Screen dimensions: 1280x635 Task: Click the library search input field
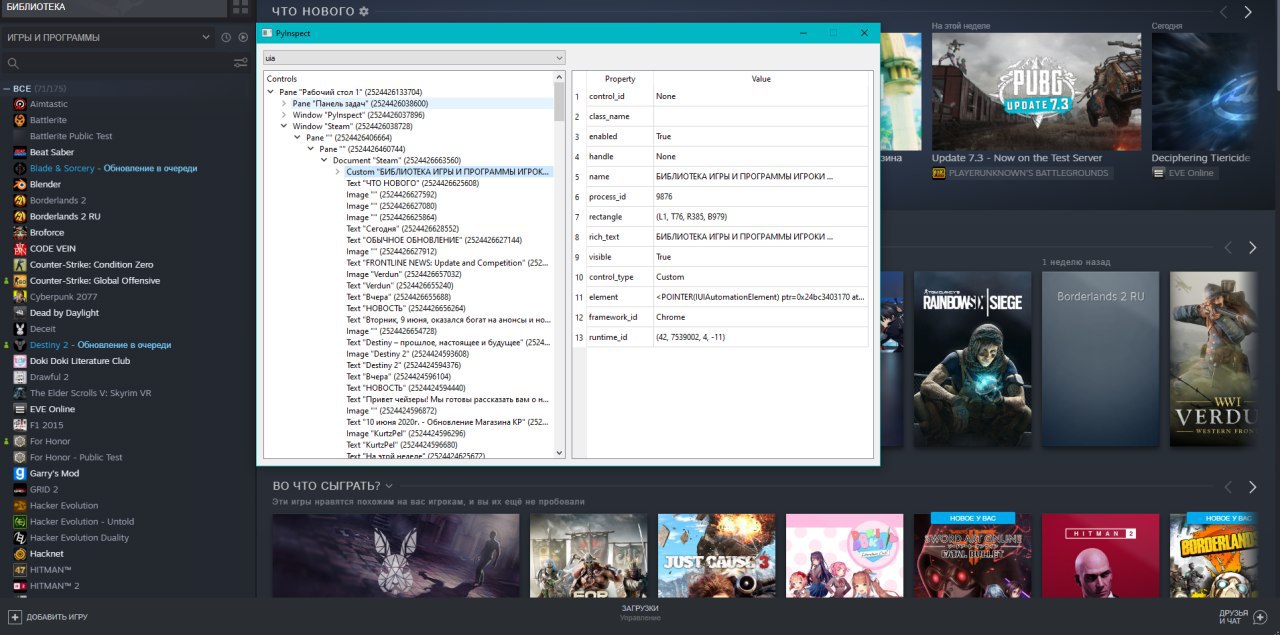[x=120, y=63]
